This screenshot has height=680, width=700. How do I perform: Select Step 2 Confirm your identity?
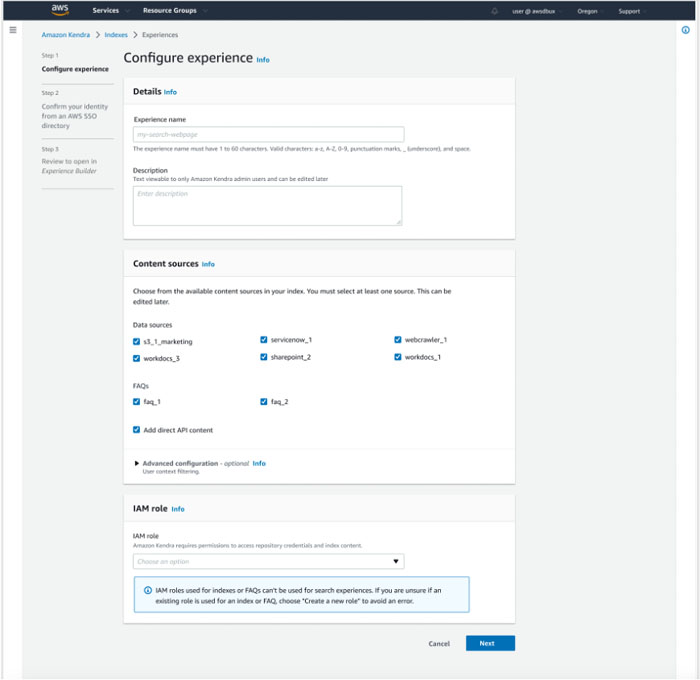(75, 116)
